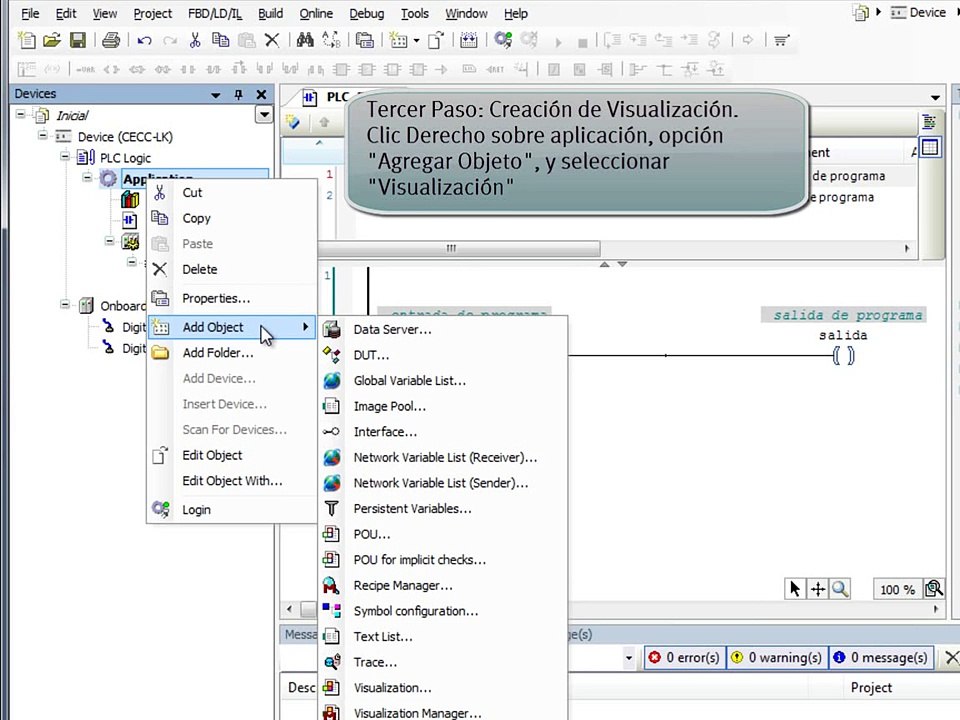Click the Find binoculars icon
The height and width of the screenshot is (720, 960).
(305, 40)
